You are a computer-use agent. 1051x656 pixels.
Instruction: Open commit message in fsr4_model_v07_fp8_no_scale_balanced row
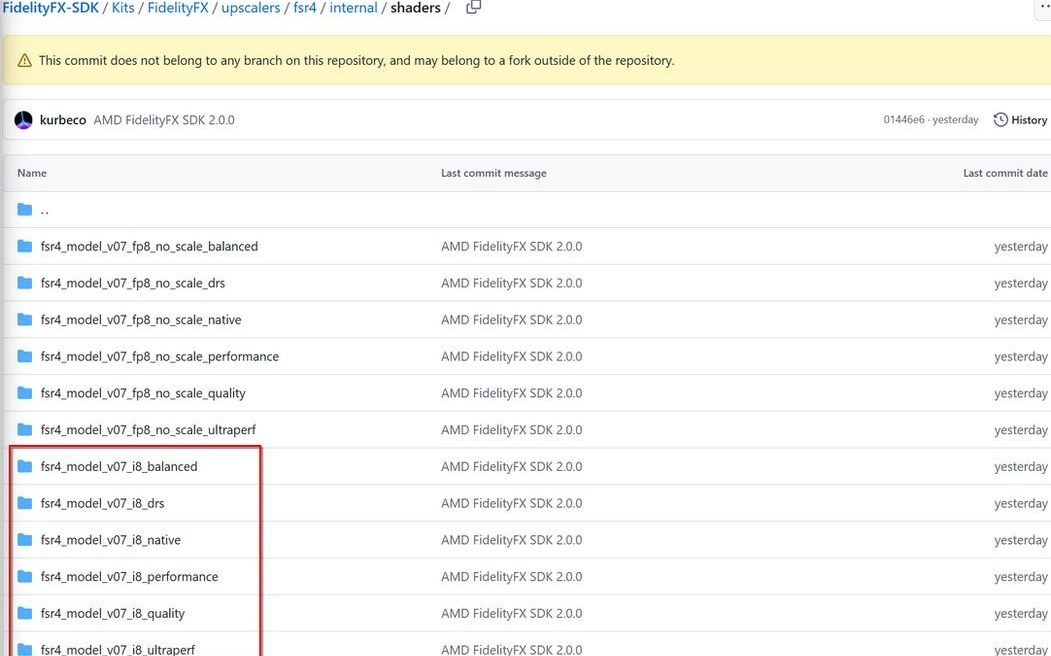(511, 246)
